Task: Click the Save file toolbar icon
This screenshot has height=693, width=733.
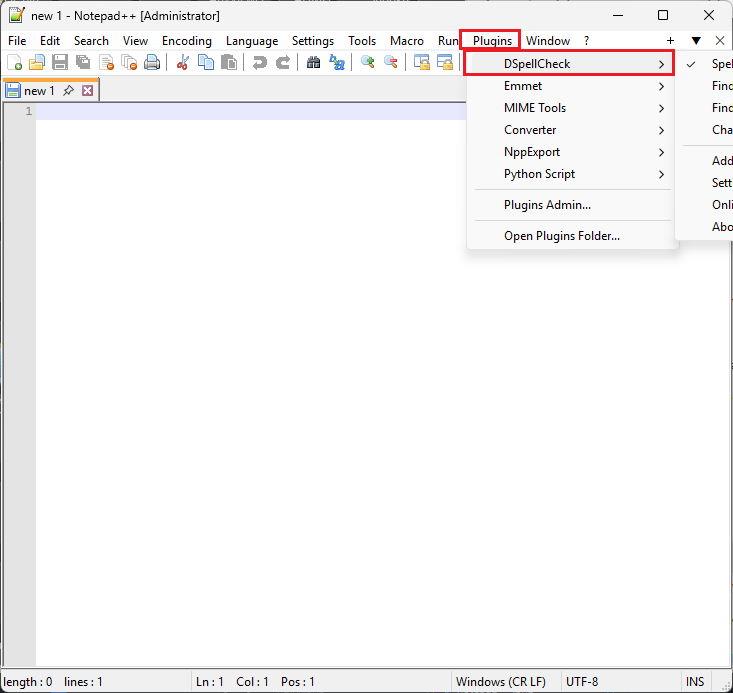Action: click(x=60, y=62)
